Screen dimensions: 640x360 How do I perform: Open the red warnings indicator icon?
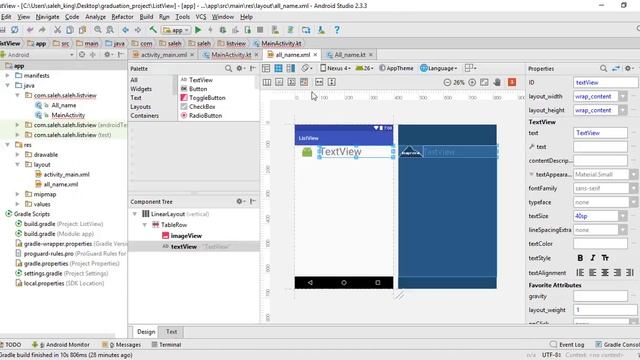[x=512, y=82]
